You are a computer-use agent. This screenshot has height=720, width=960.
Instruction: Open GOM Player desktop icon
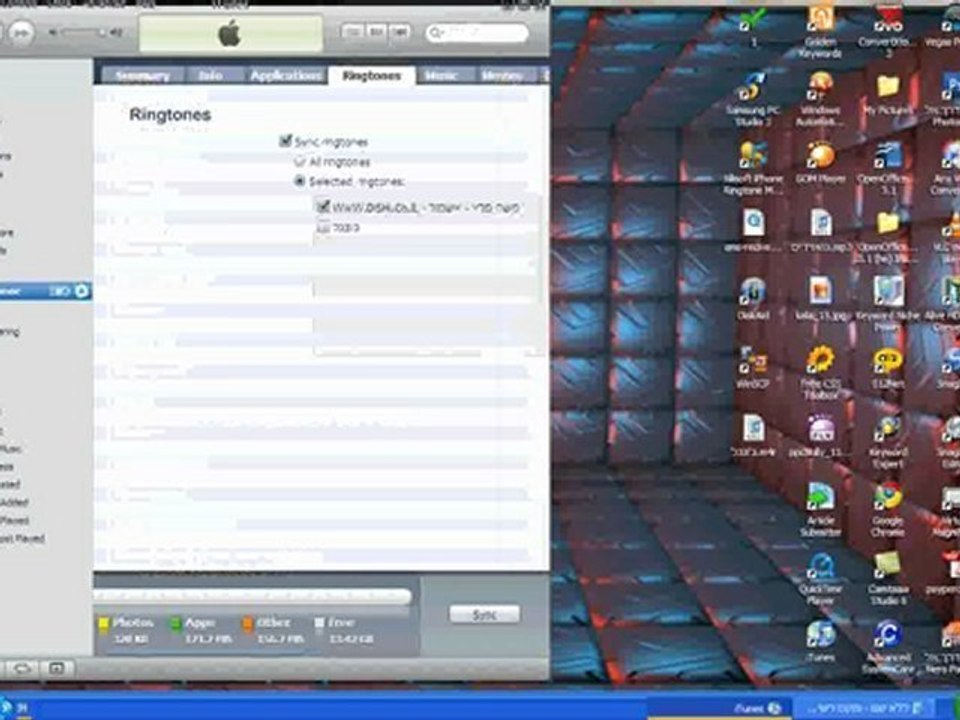820,162
